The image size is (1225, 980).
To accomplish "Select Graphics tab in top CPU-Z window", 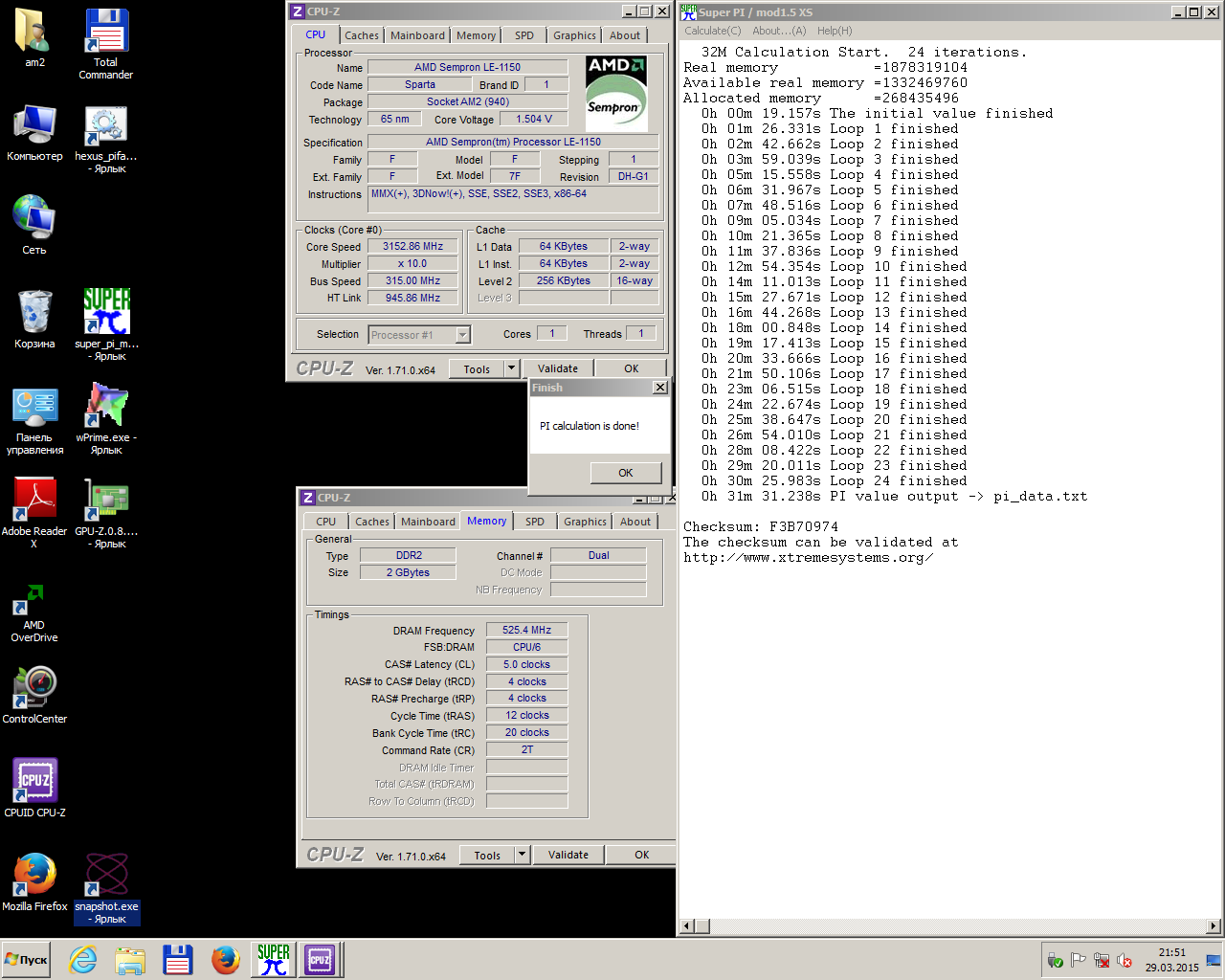I will click(x=574, y=35).
